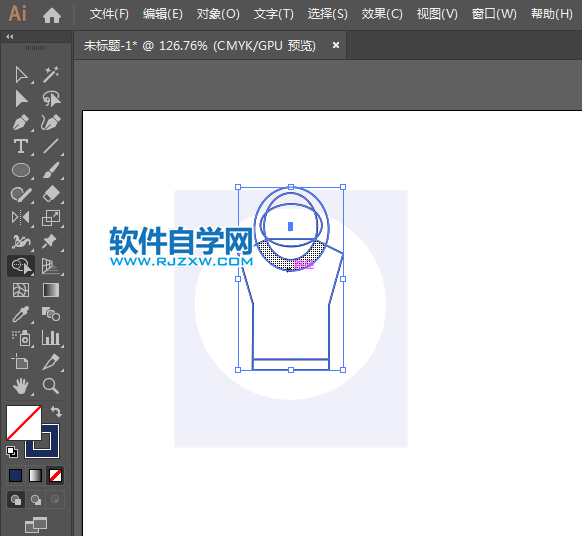Screen dimensions: 582x536
Task: Select the Hand tool
Action: point(21,386)
